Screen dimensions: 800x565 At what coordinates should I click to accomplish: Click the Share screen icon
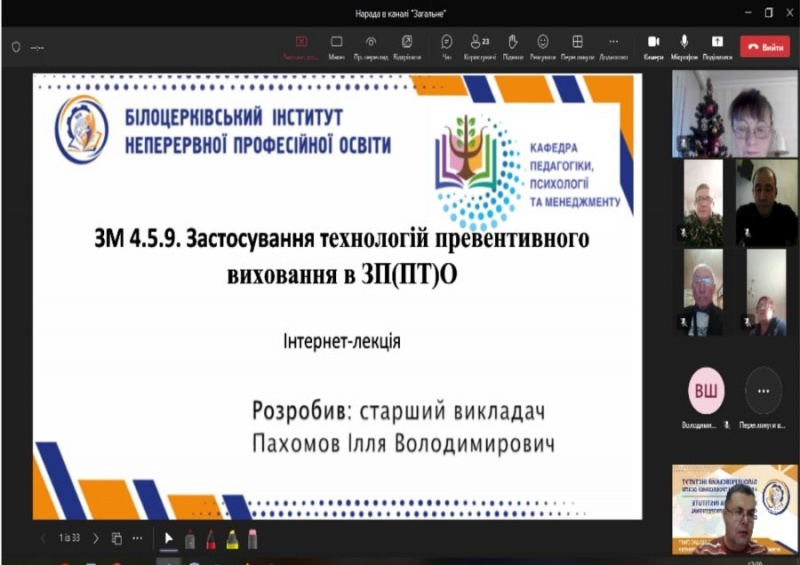click(717, 42)
